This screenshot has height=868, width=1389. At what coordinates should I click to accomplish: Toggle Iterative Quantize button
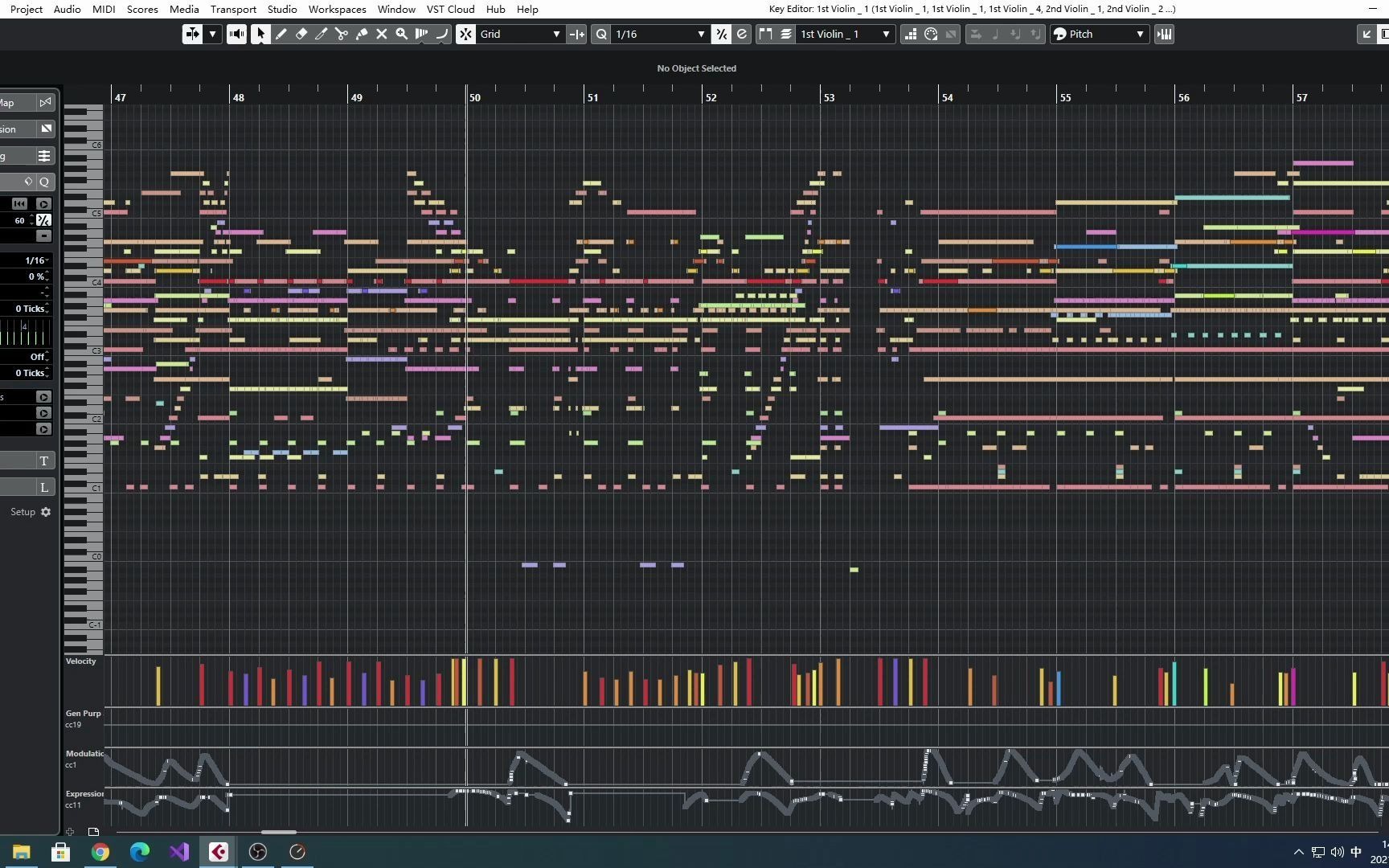point(721,34)
